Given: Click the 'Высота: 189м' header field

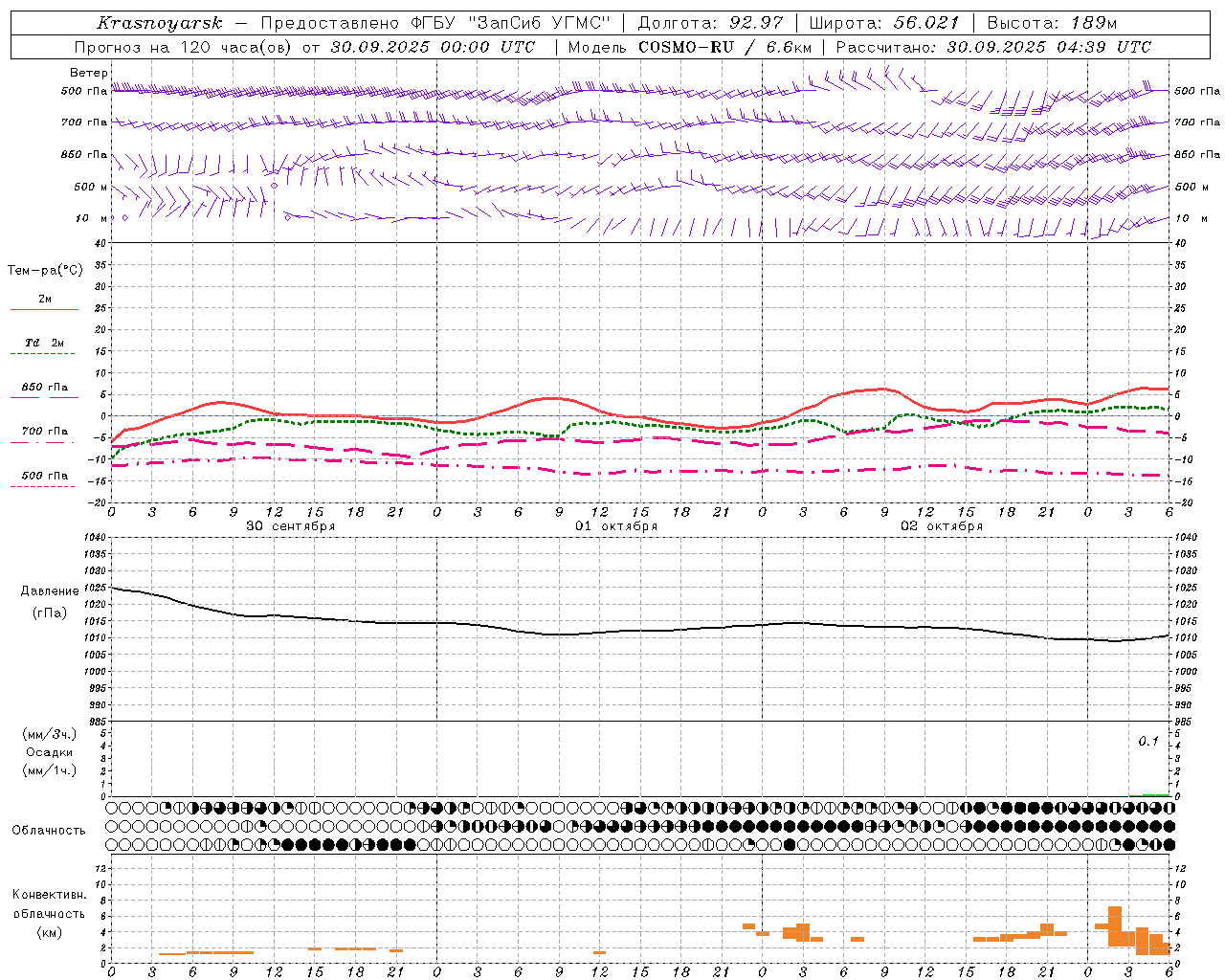Looking at the screenshot, I should 1052,23.
